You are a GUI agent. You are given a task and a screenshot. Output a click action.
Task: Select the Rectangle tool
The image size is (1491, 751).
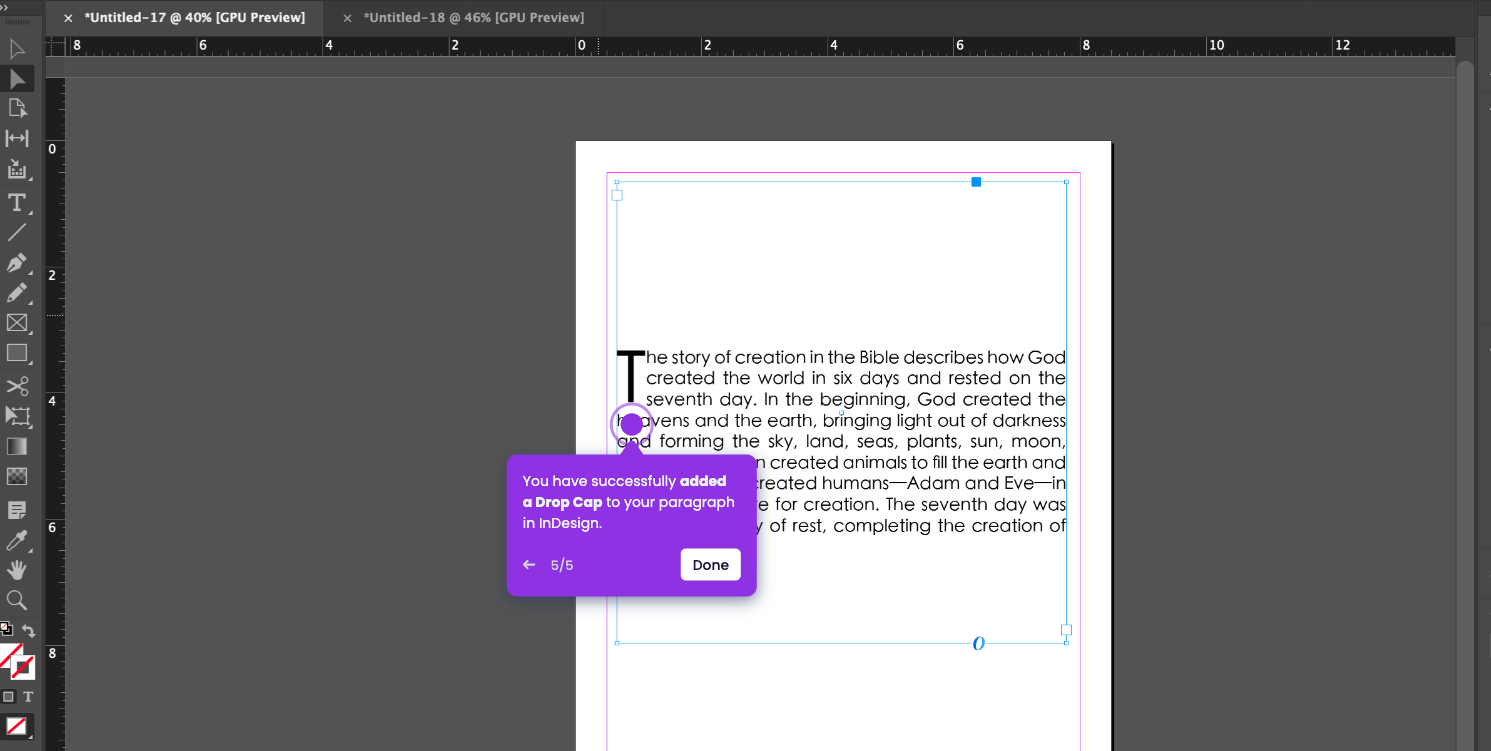click(x=17, y=353)
